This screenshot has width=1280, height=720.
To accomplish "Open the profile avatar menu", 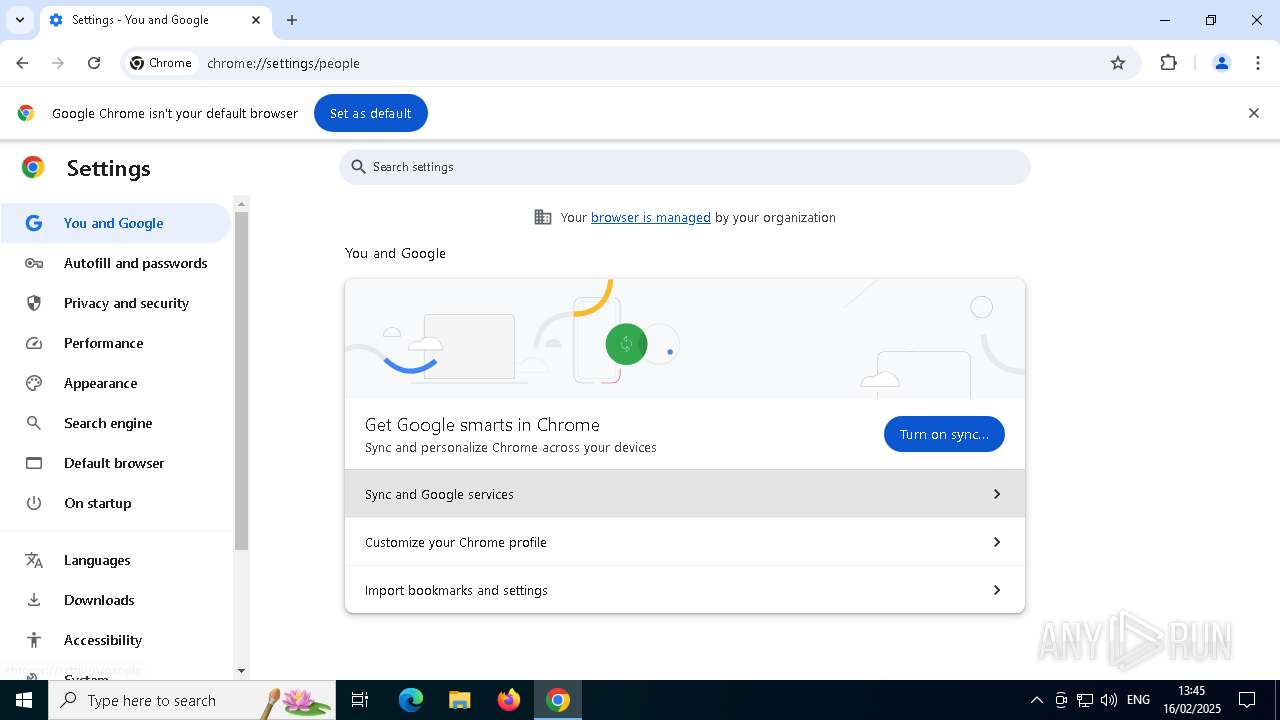I will (x=1222, y=63).
